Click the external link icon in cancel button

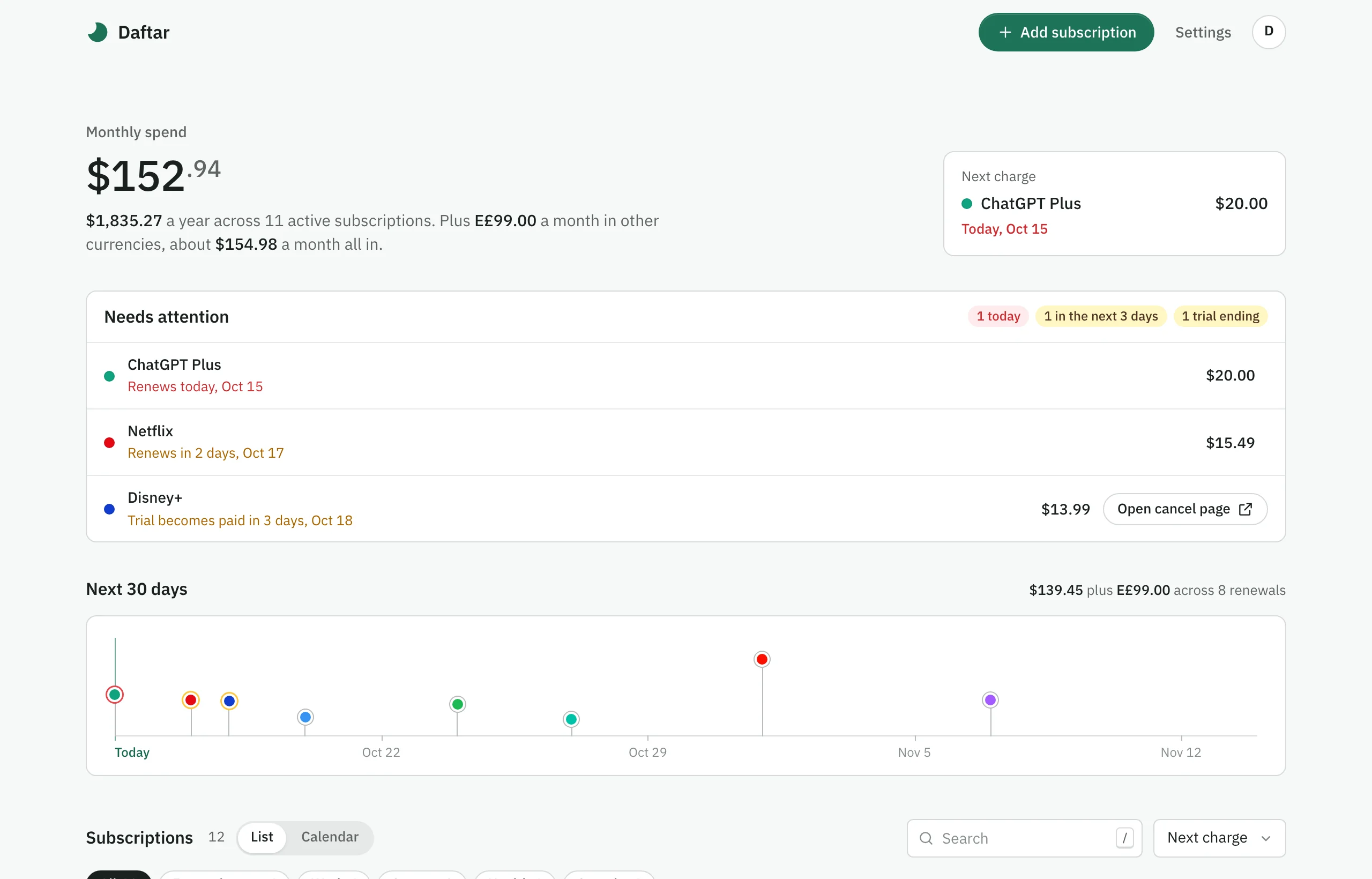(x=1246, y=509)
